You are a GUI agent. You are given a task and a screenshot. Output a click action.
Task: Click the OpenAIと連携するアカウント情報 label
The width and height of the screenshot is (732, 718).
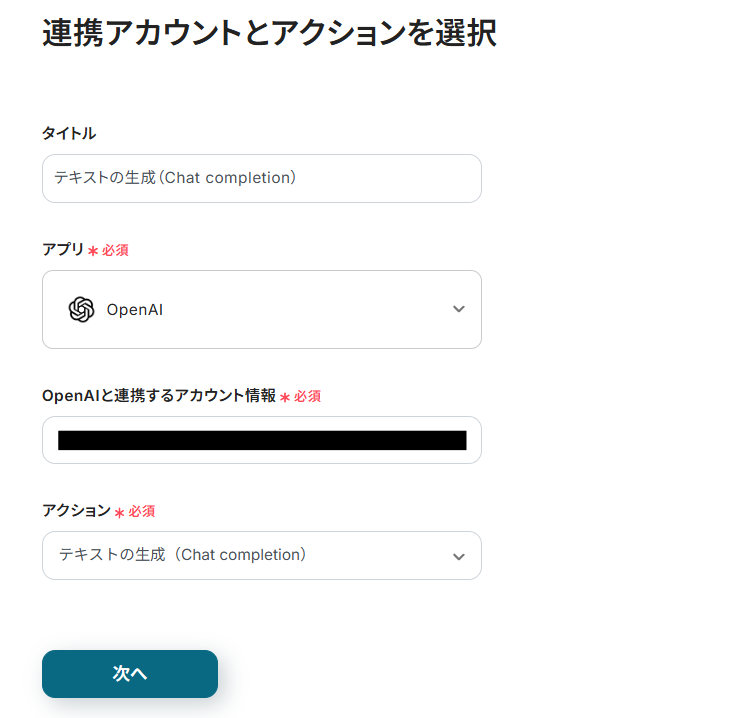pos(158,395)
